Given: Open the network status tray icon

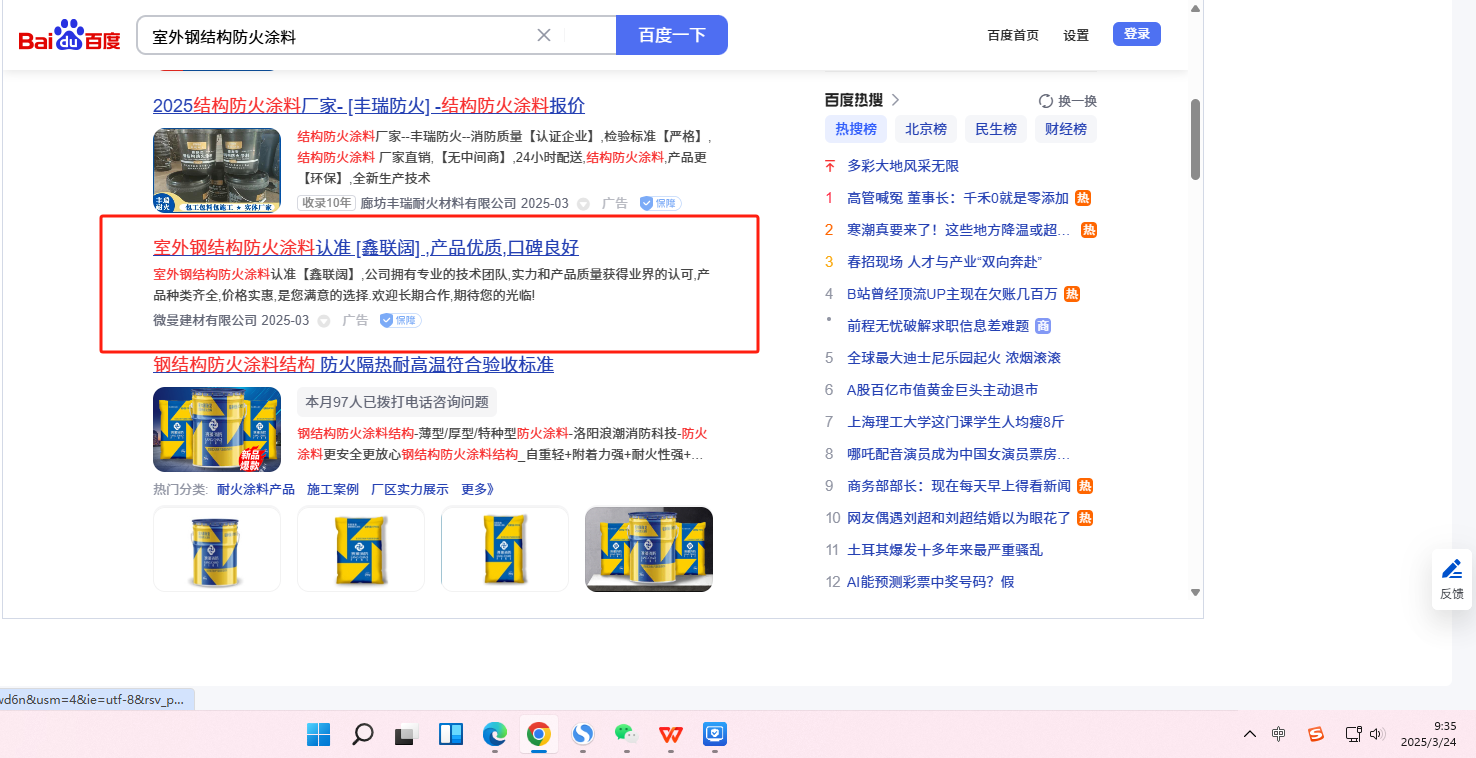Looking at the screenshot, I should click(x=1353, y=734).
